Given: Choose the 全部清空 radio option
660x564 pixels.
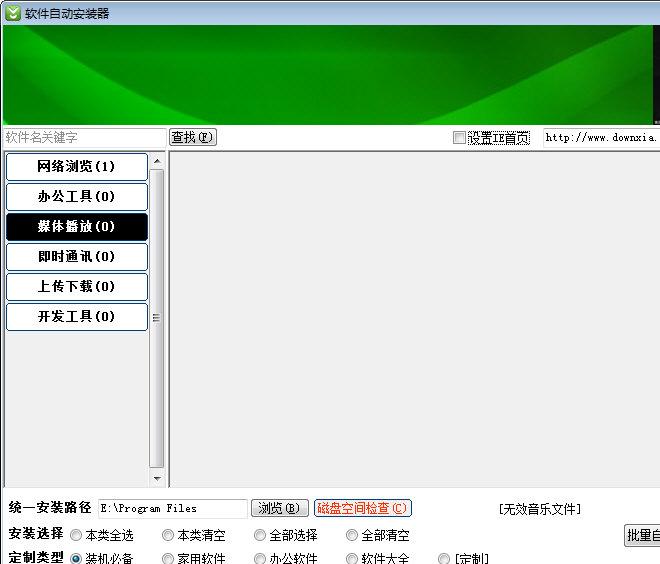Looking at the screenshot, I should [x=352, y=536].
